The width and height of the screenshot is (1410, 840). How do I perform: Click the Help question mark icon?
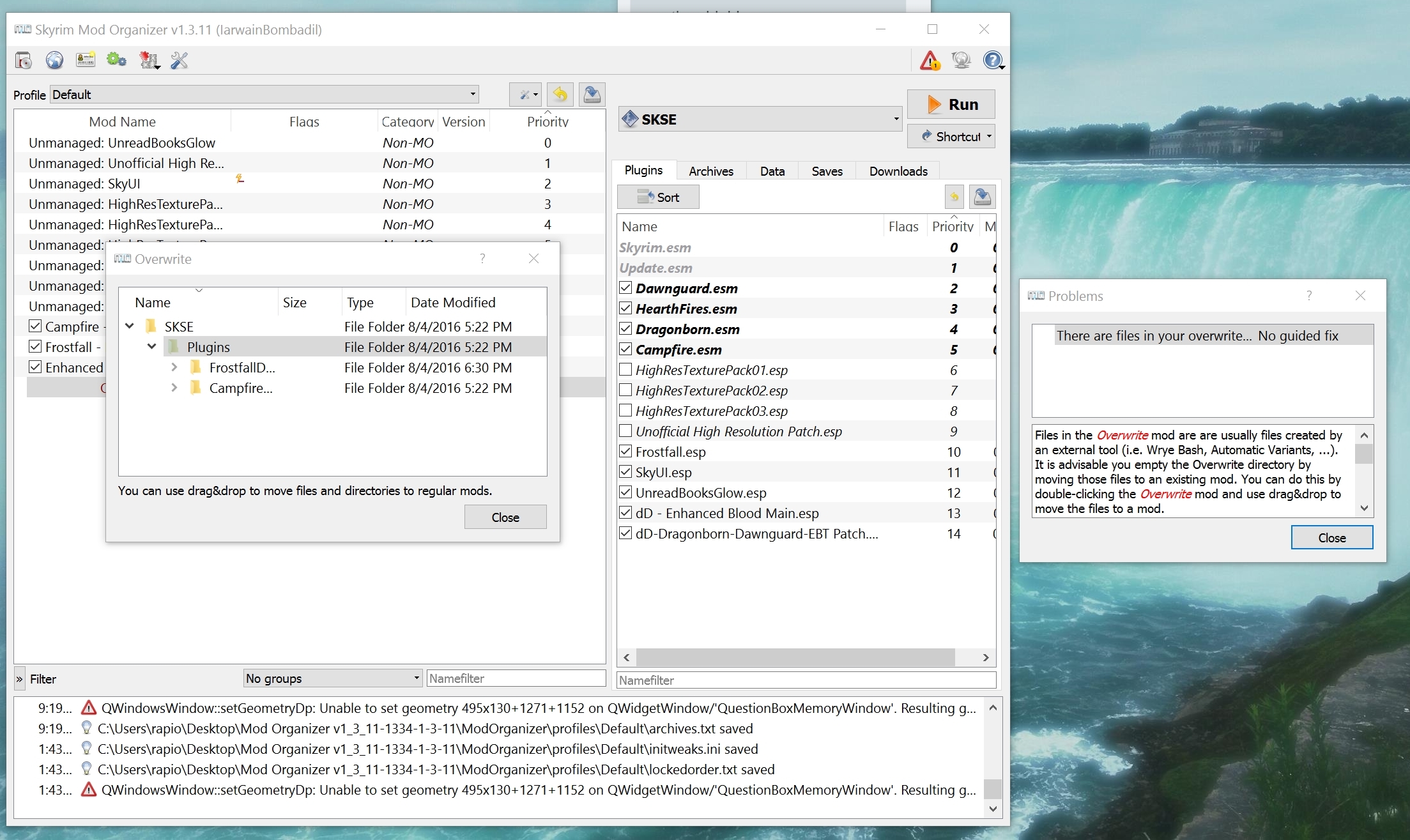point(992,61)
